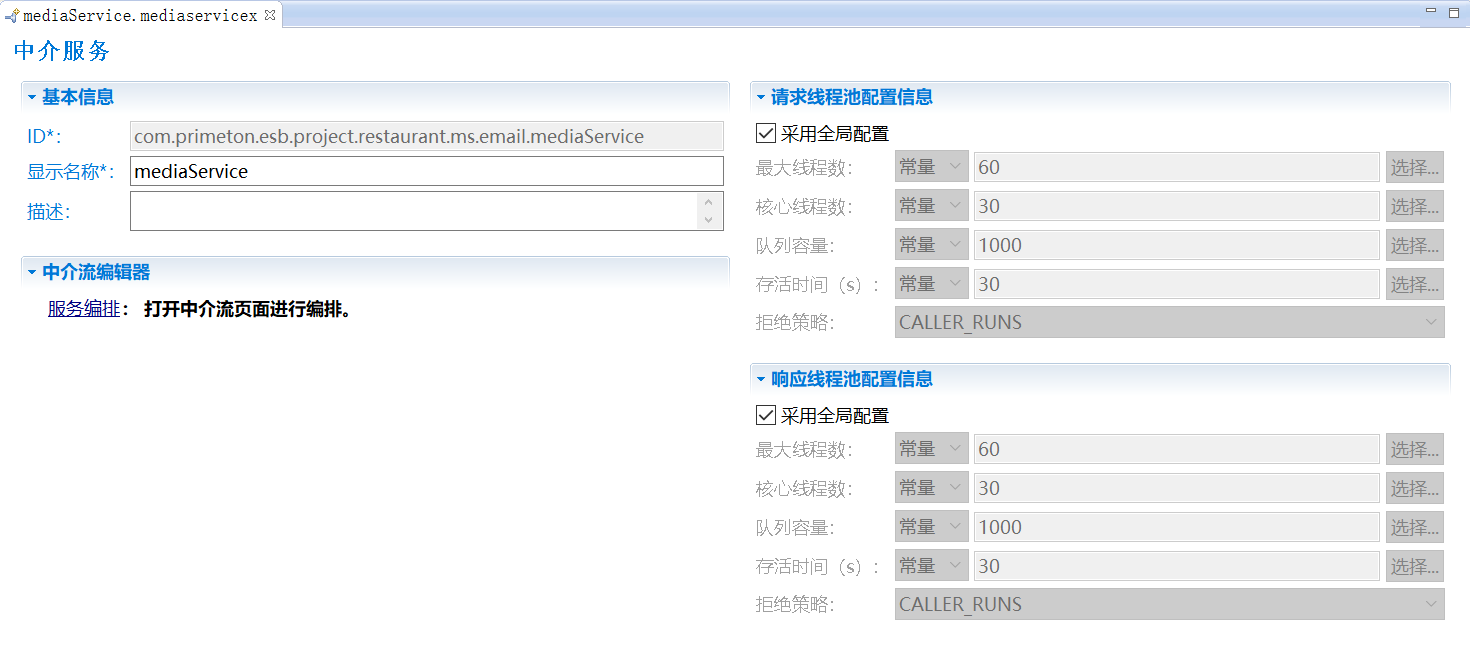Uncheck 采用全局配置 in request thread pool
Image resolution: width=1470 pixels, height=662 pixels.
tap(767, 133)
